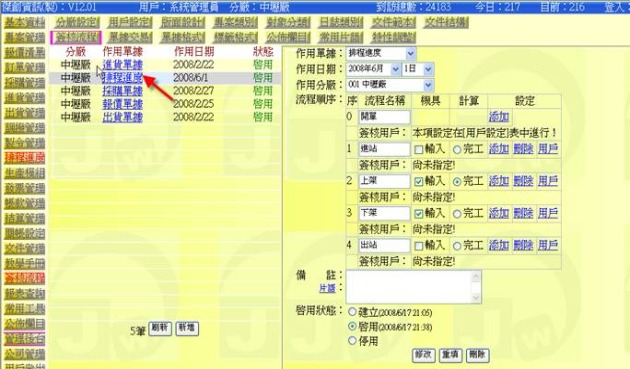Screen dimensions: 630x369
Task: Open the day dropdown showing 1日
Action: [418, 69]
